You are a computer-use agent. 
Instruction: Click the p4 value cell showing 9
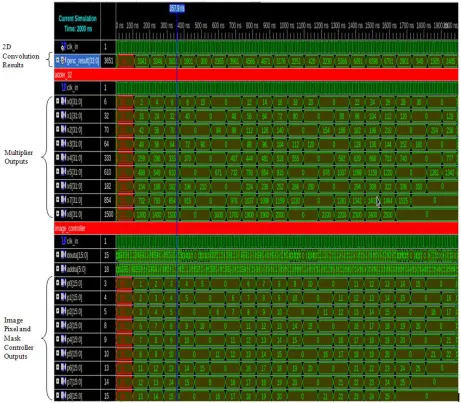click(x=108, y=340)
